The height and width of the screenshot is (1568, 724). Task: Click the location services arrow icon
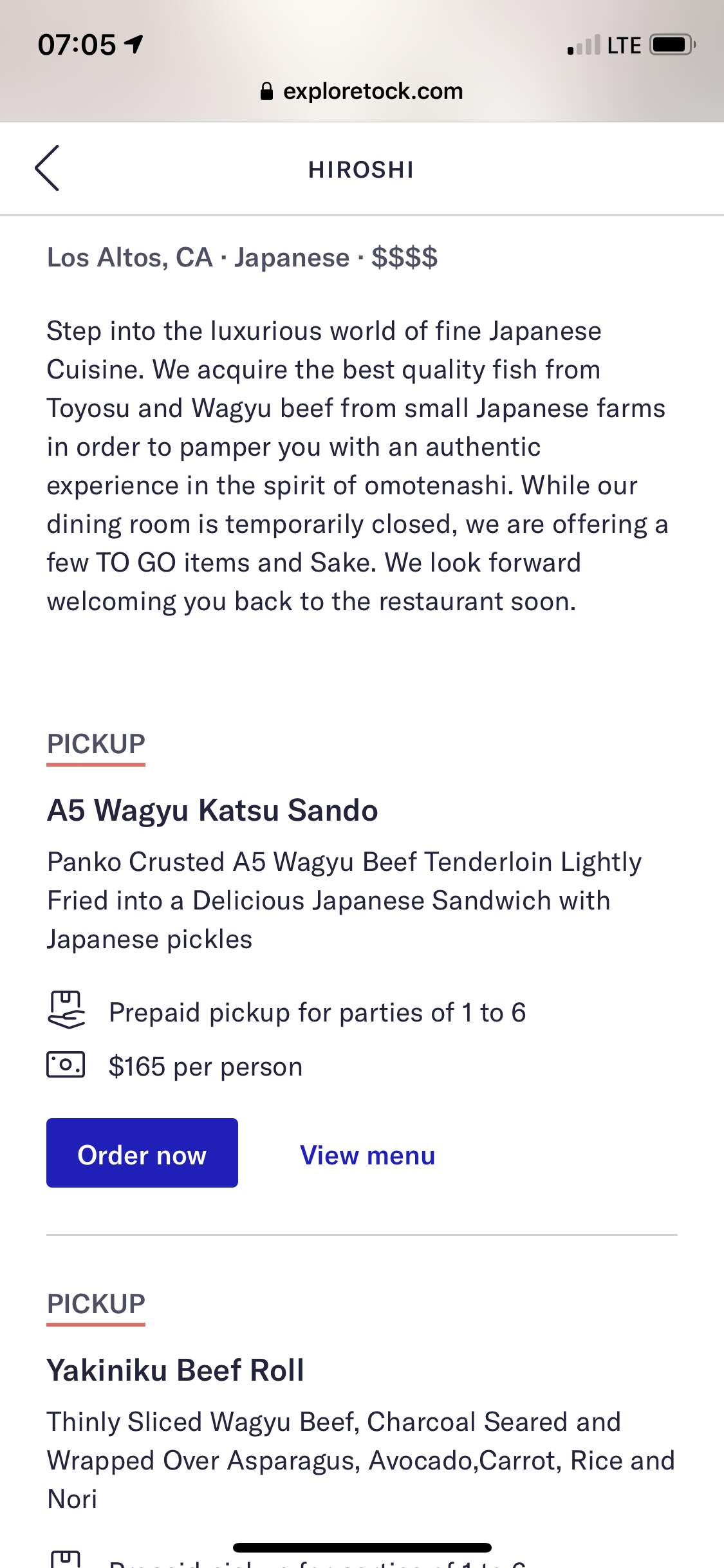134,44
